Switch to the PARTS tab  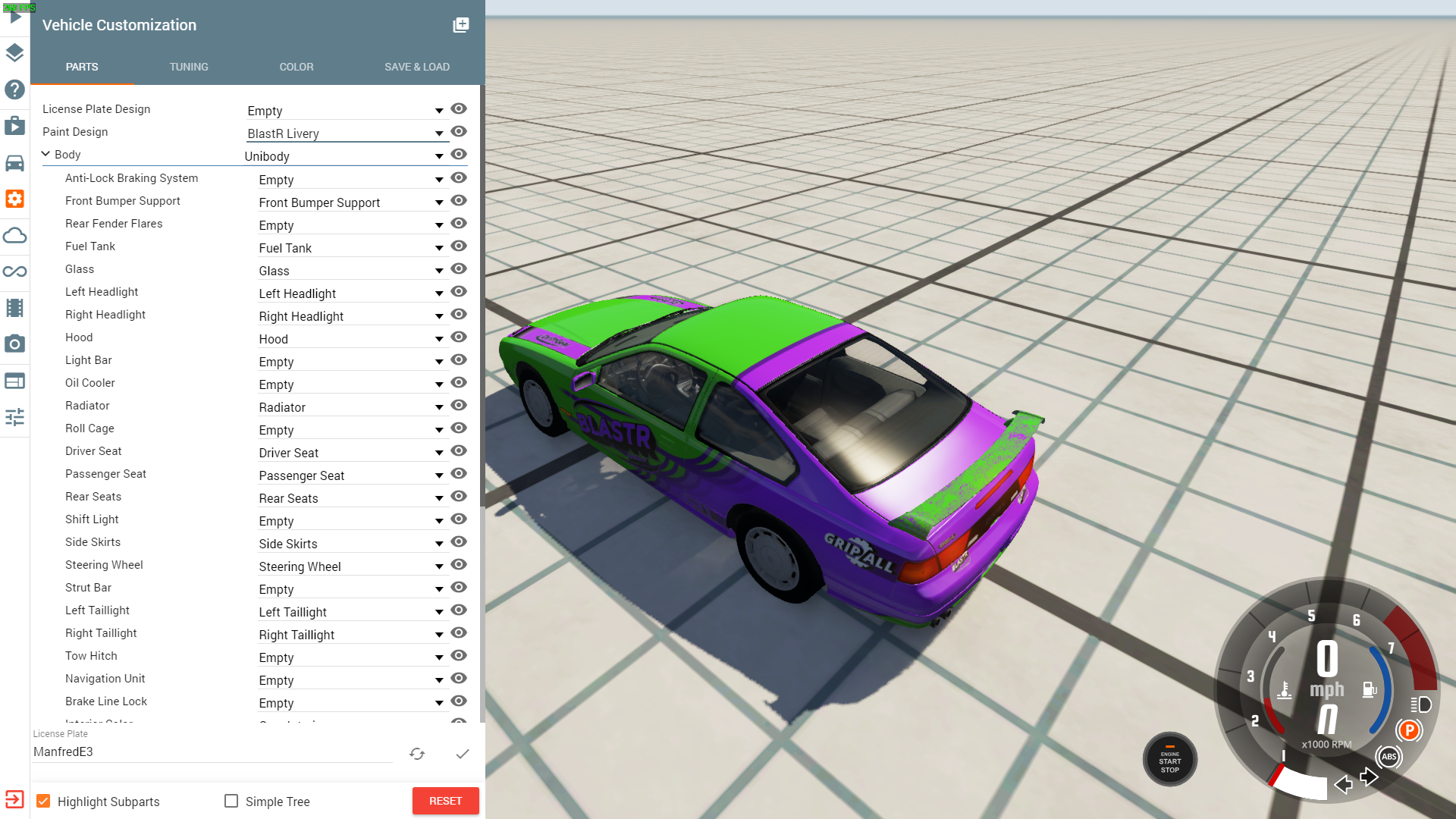[82, 67]
